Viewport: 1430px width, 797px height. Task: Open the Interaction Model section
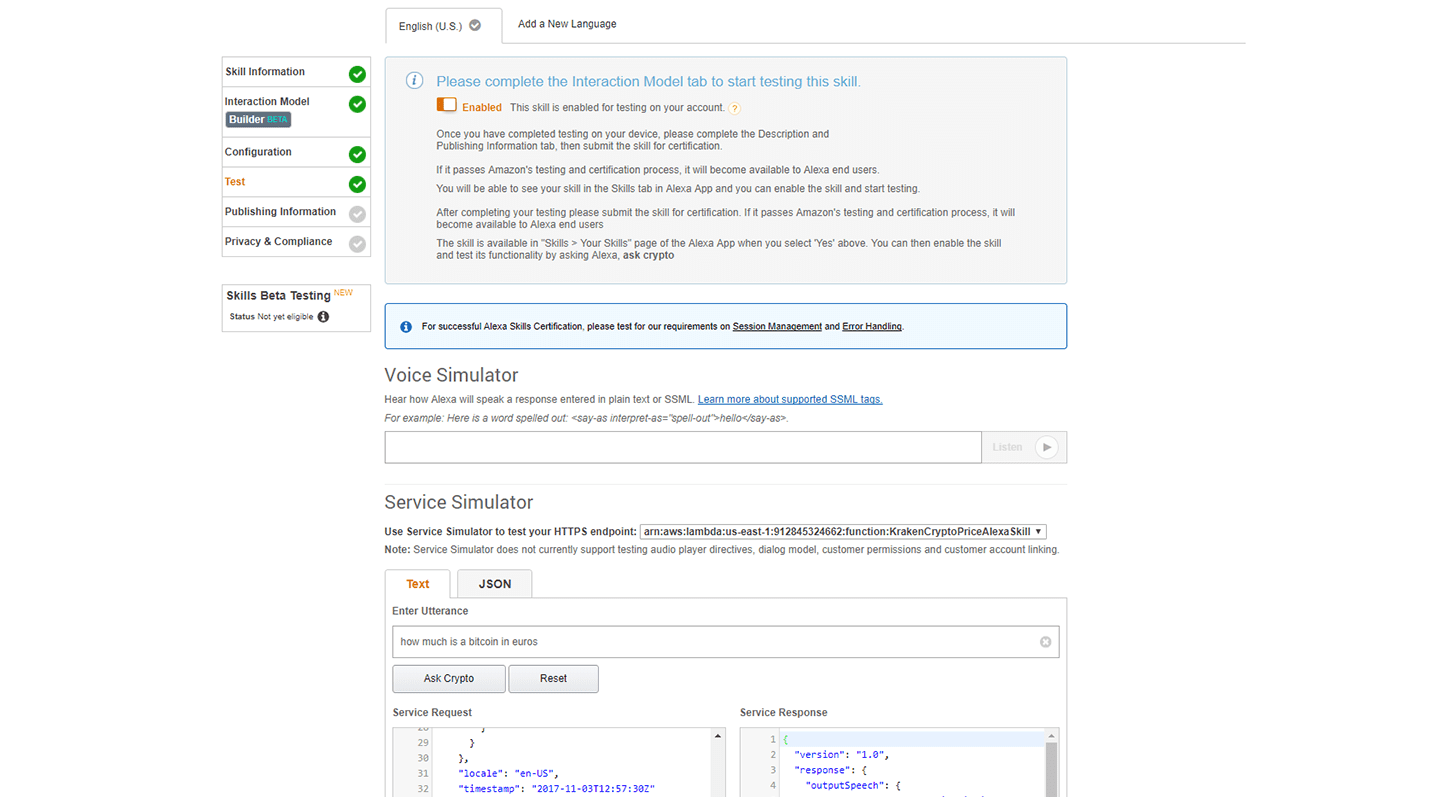(296, 112)
